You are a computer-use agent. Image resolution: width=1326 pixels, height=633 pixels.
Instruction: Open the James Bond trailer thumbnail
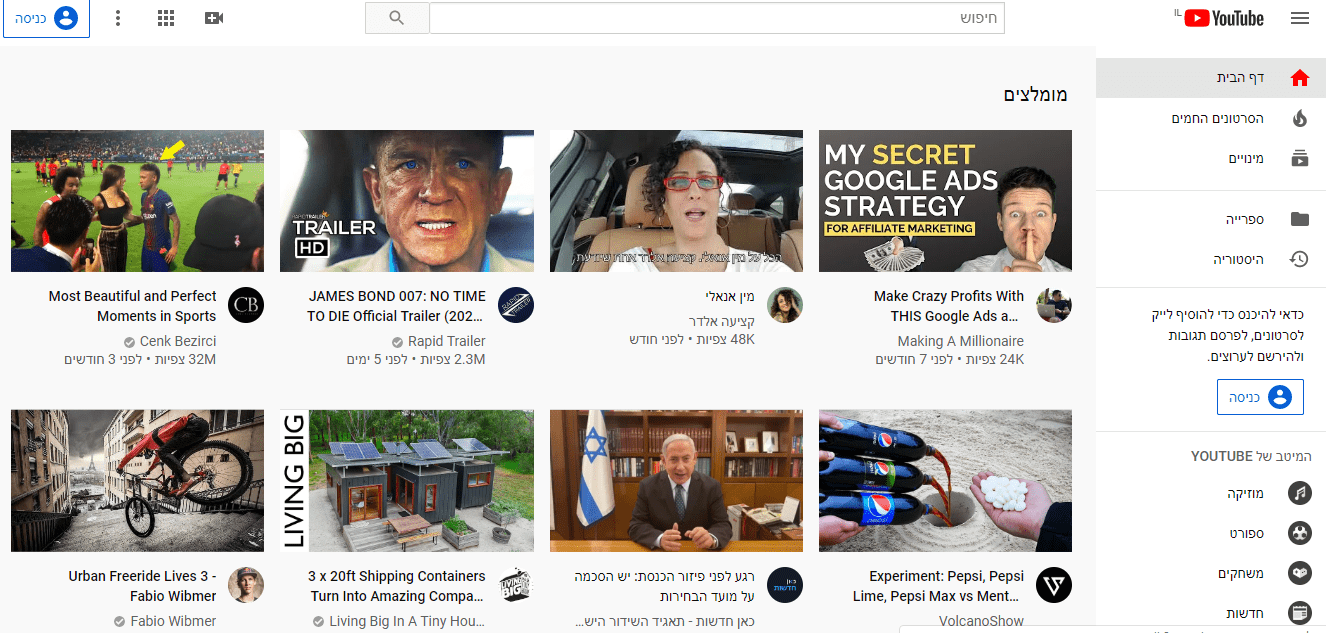[407, 201]
